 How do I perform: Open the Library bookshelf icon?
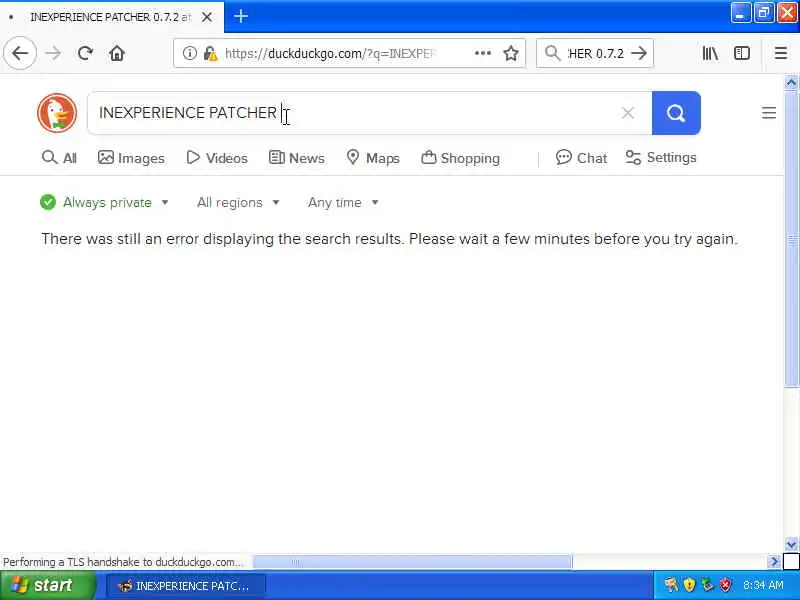710,53
